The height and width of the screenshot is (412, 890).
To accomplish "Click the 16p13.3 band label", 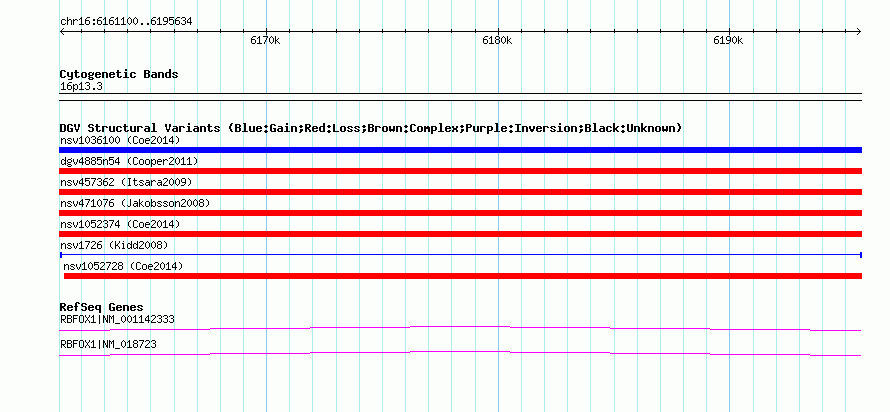I will [x=81, y=87].
